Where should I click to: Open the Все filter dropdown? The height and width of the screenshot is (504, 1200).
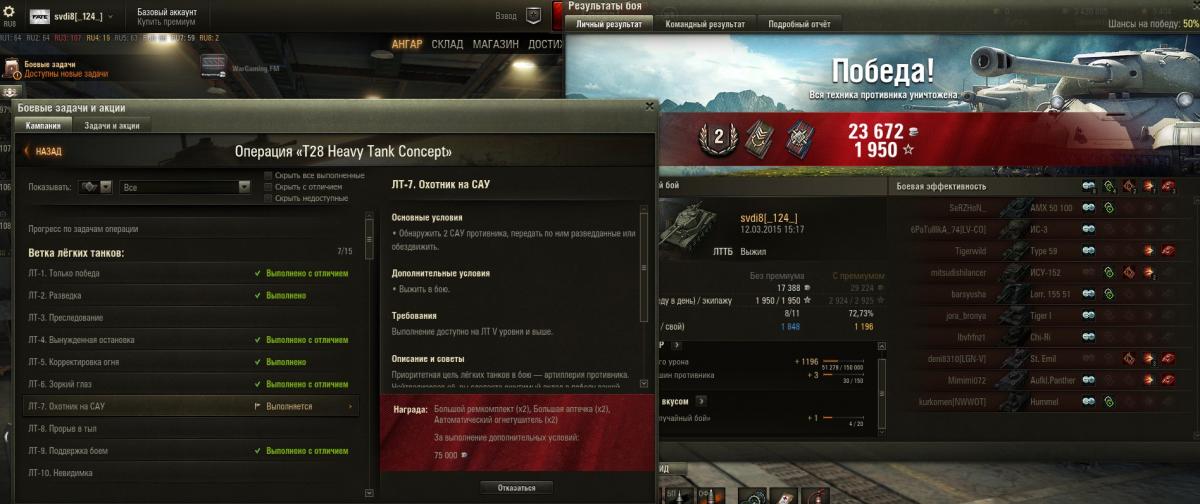tap(185, 186)
